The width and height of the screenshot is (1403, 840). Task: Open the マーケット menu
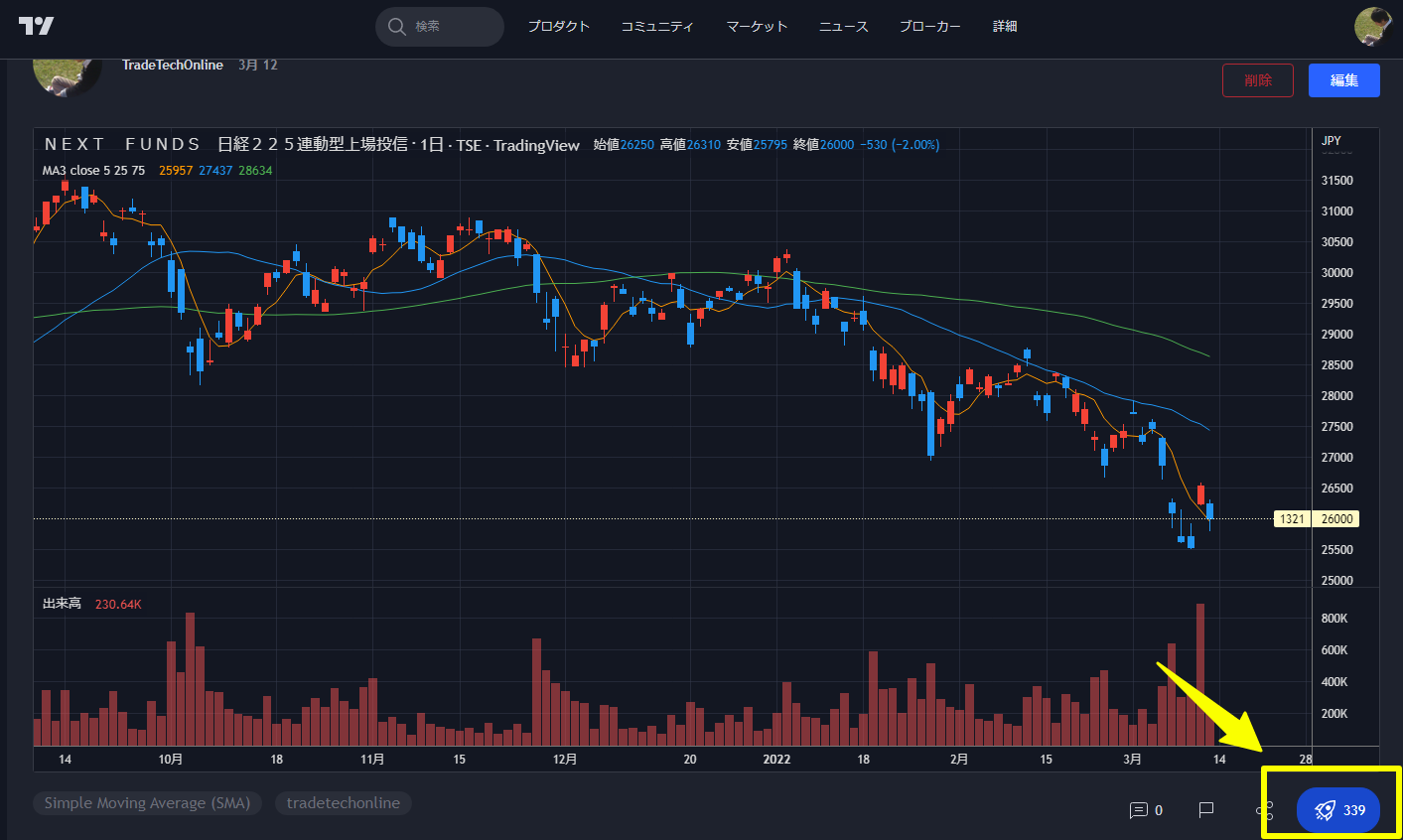[x=757, y=27]
